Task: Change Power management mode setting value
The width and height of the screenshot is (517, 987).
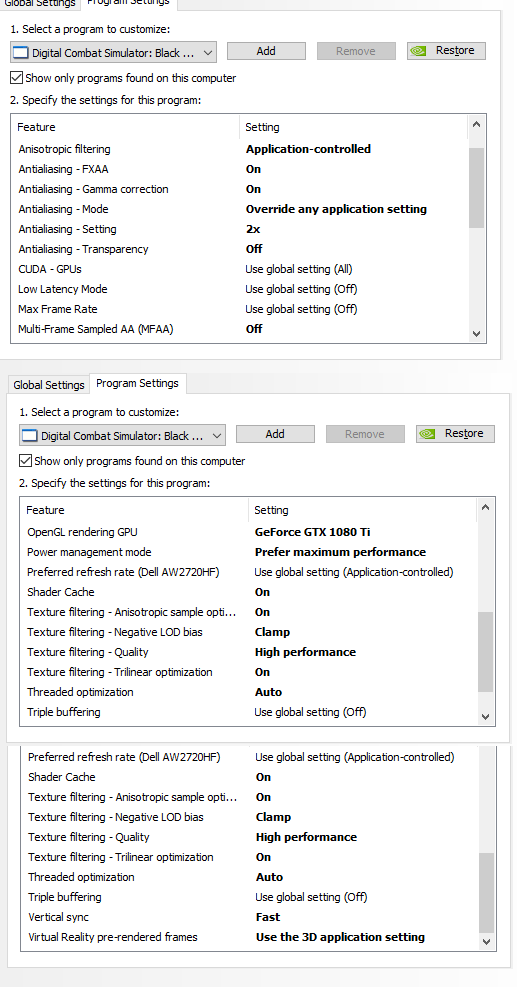Action: pos(340,552)
